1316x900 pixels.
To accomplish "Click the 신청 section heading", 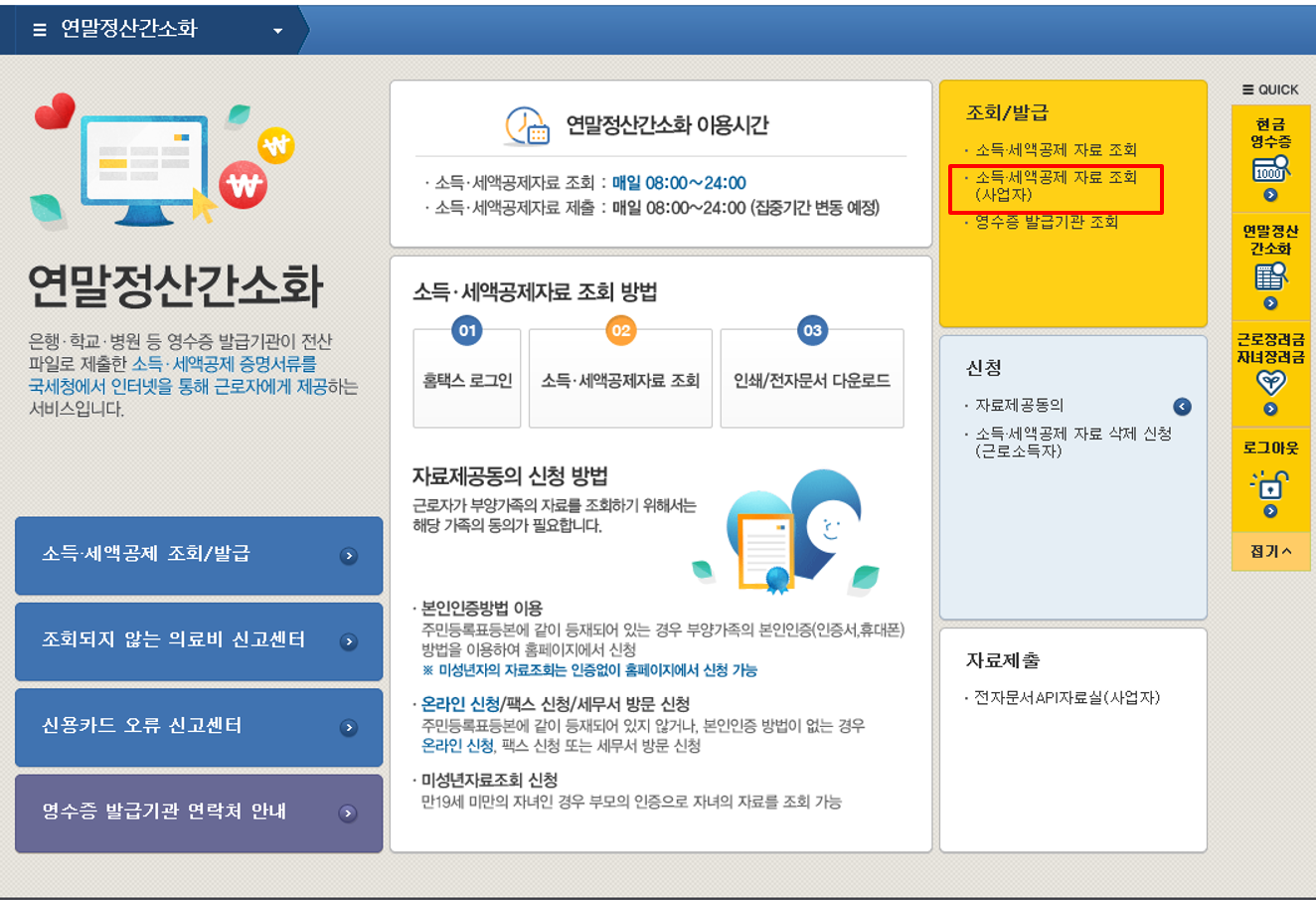I will pyautogui.click(x=984, y=368).
